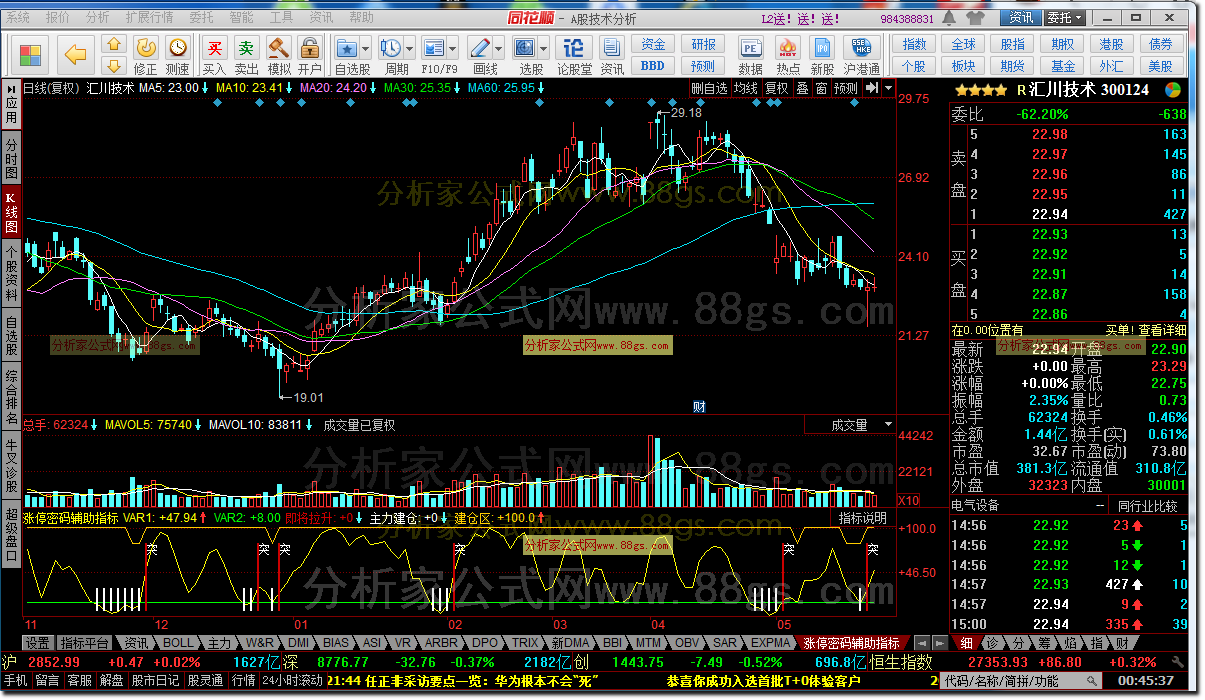Click the pie chart icon beside 300124

click(x=1173, y=89)
